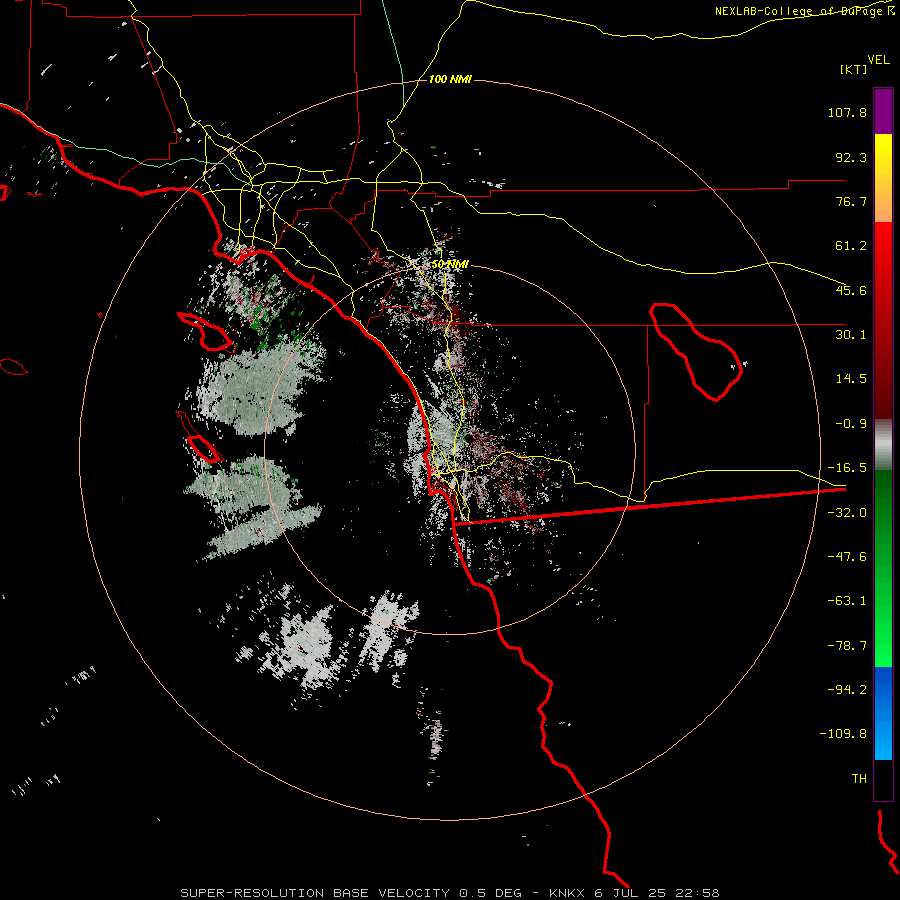Select the -78.7 velocity scale value

(847, 646)
